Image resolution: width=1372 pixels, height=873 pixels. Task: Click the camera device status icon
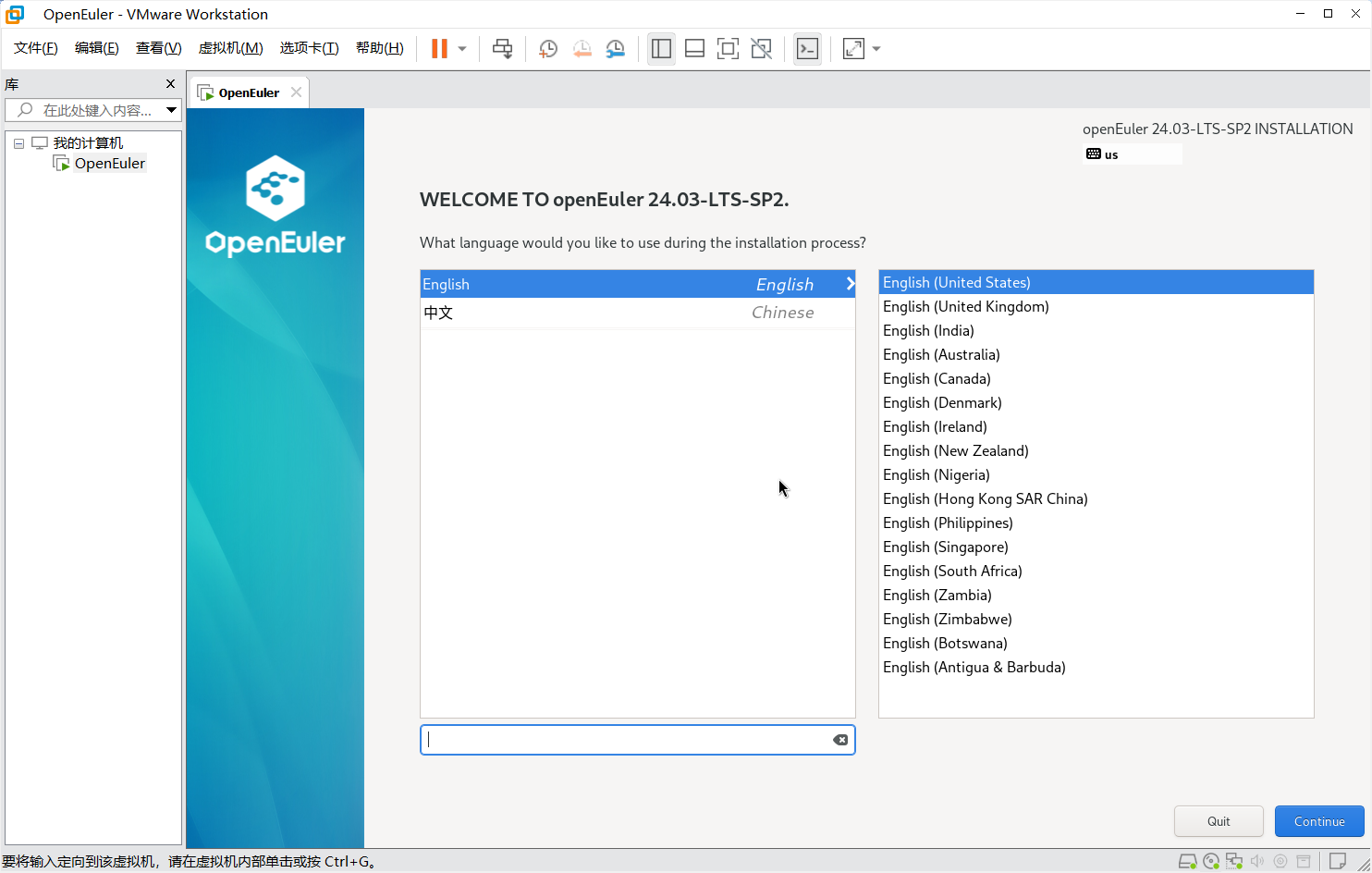pyautogui.click(x=1280, y=861)
